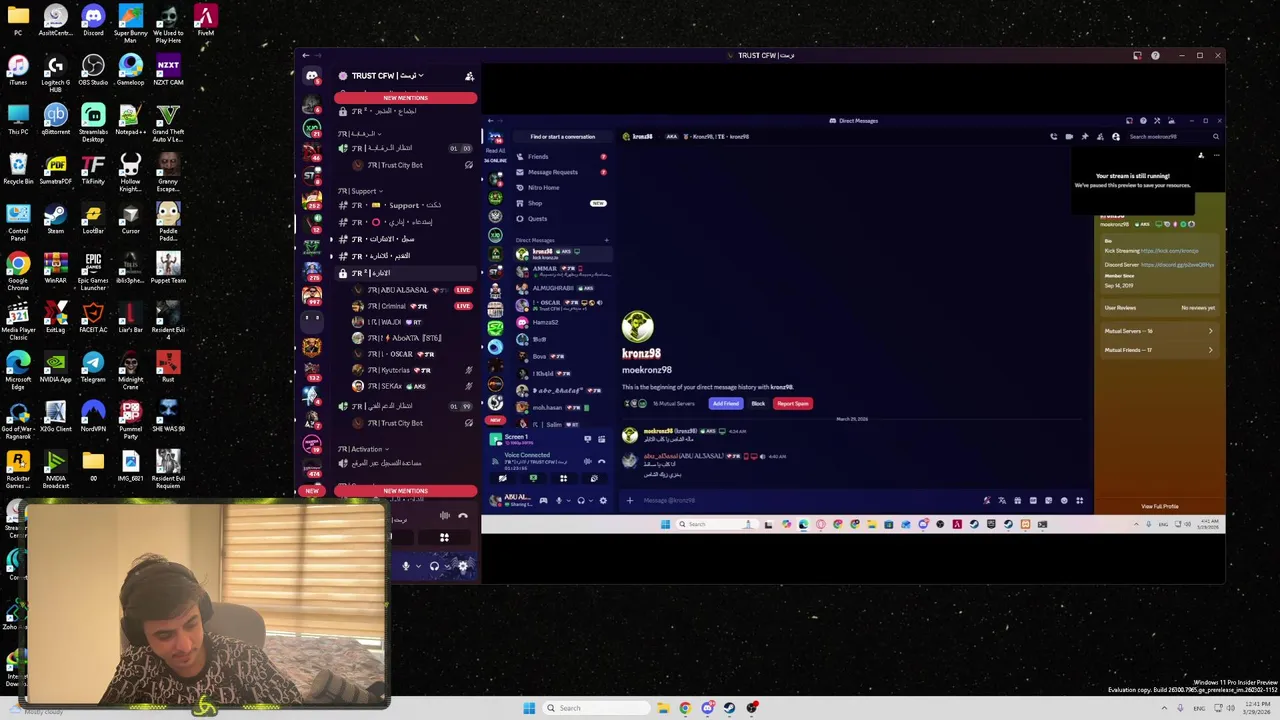This screenshot has height=720, width=1280.
Task: Toggle deafen in the streamed Discord user panel
Action: click(581, 500)
